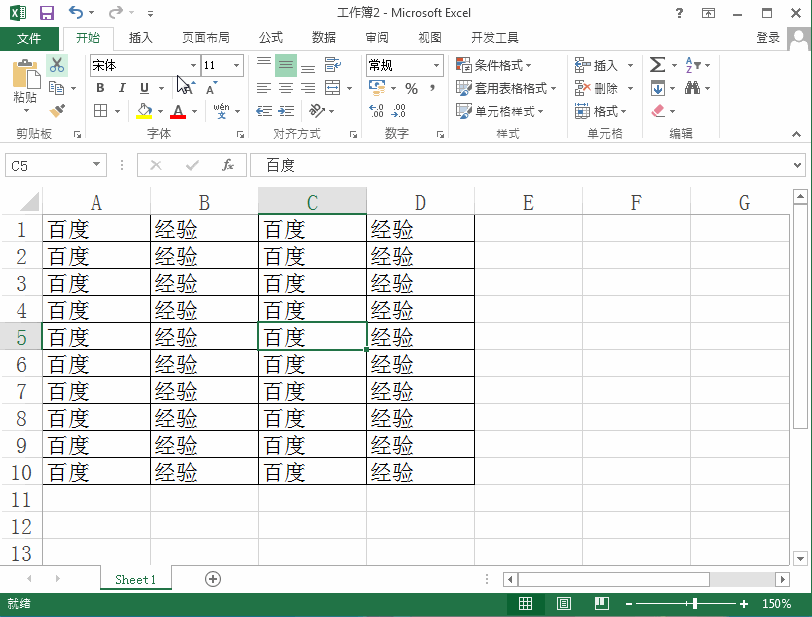Select column D header

click(420, 202)
